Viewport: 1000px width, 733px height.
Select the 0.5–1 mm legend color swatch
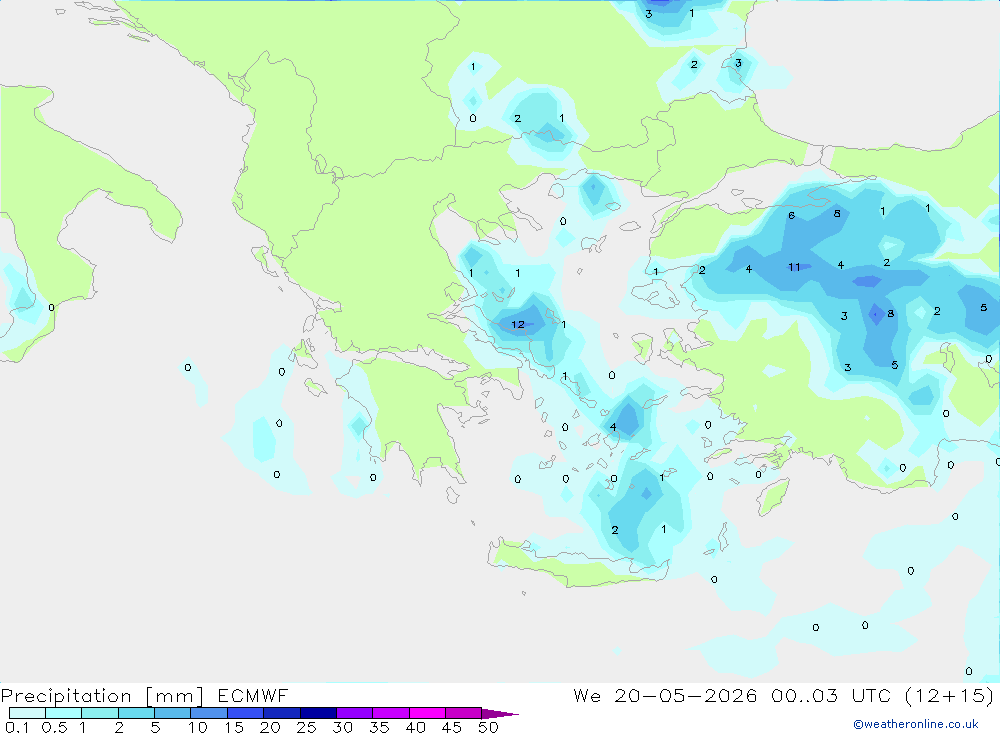63,713
